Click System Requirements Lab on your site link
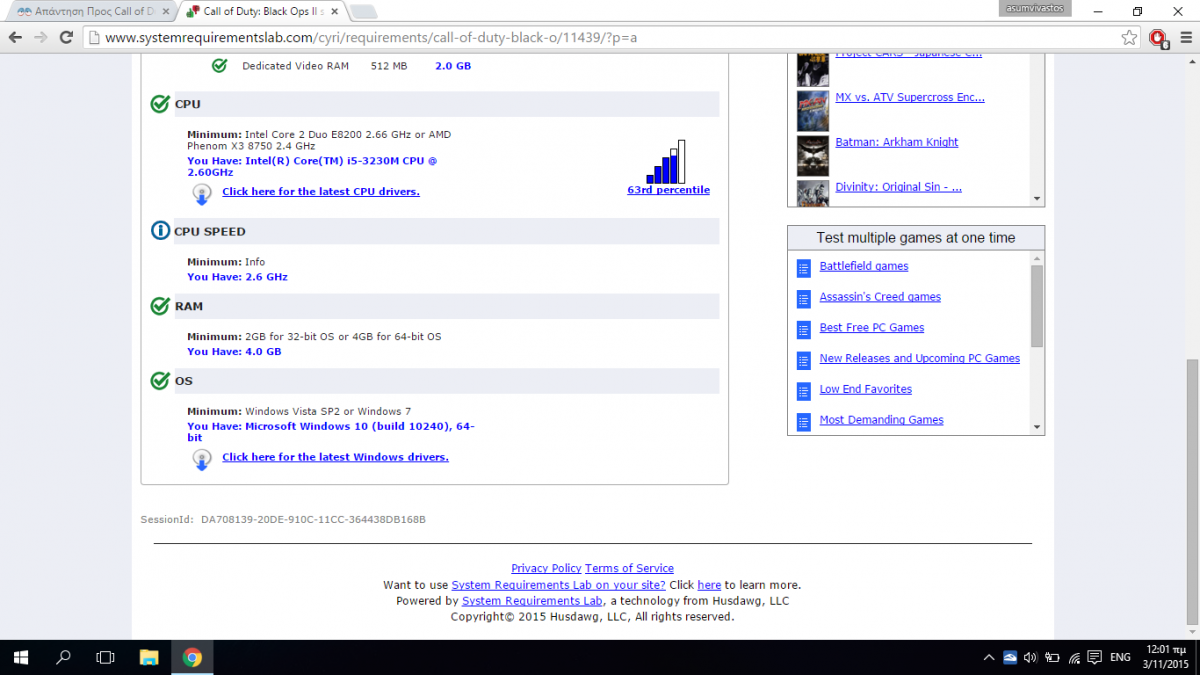1200x675 pixels. [x=558, y=585]
